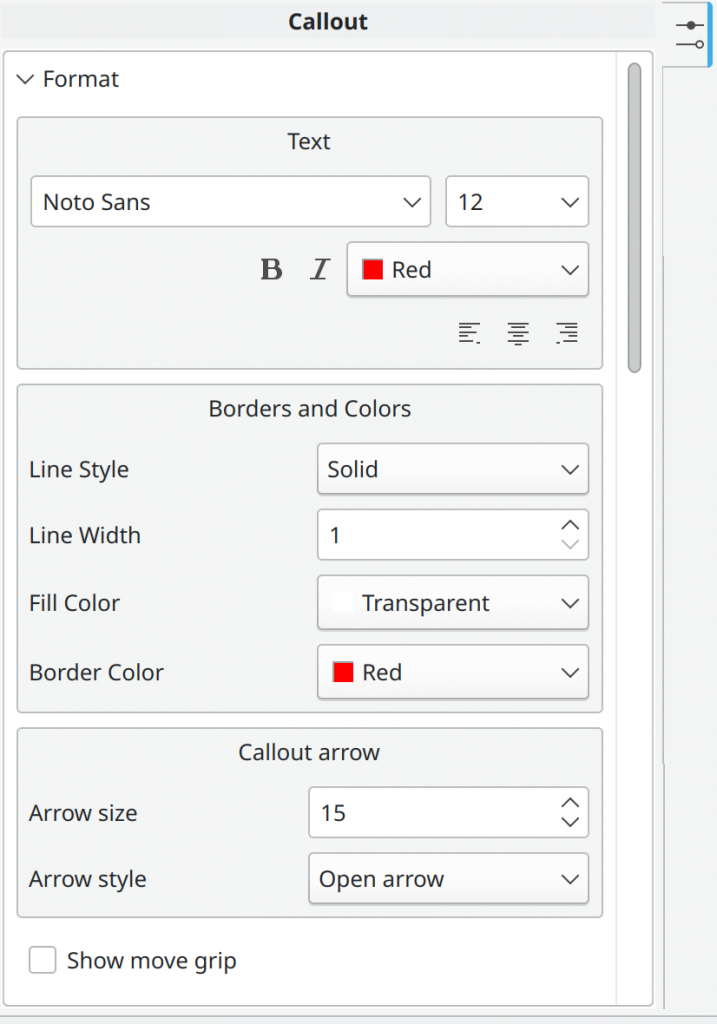Screen dimensions: 717x1024
Task: Apply italic text formatting
Action: tap(319, 269)
